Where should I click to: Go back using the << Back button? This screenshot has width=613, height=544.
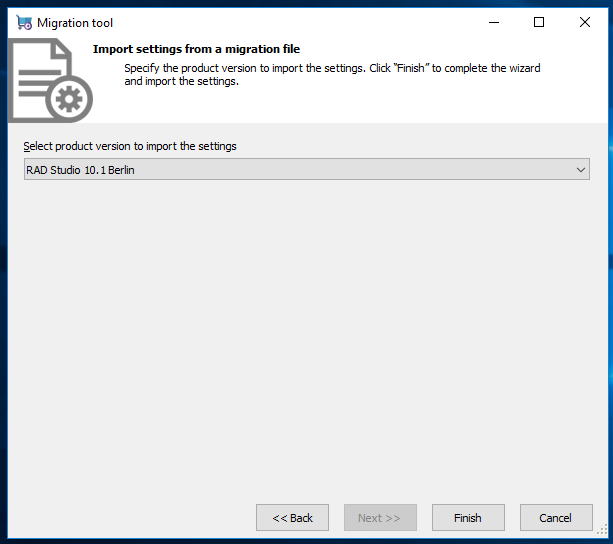292,518
